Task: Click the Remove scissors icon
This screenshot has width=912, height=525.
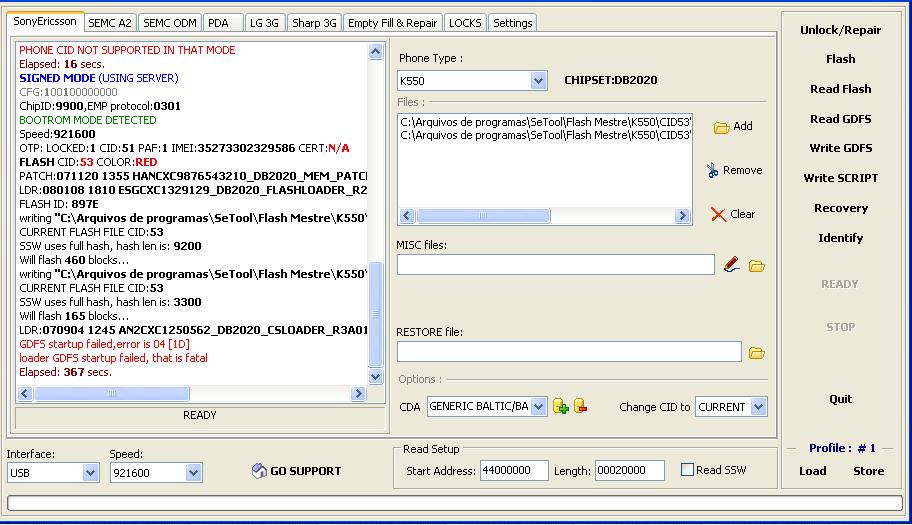Action: click(712, 170)
